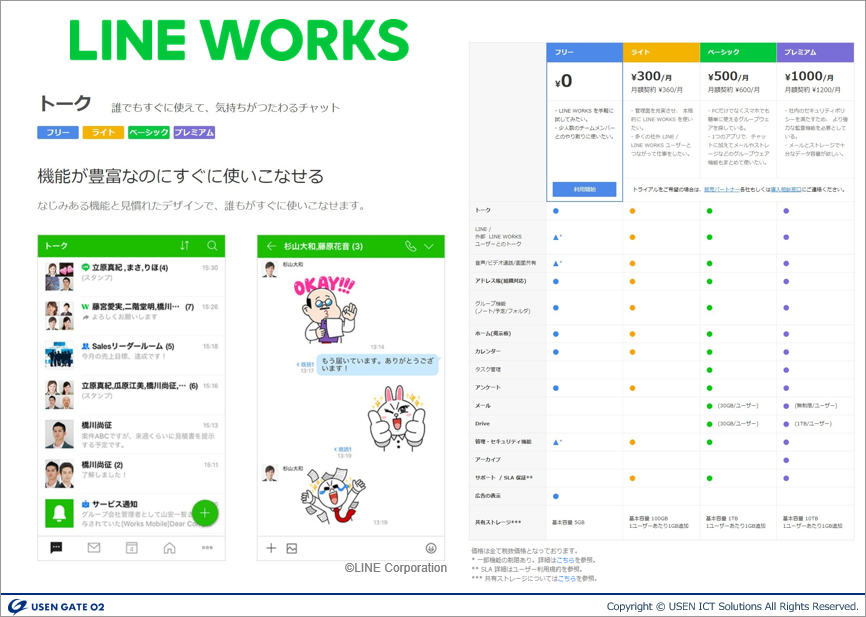Click the purple プレミアム badge under トーク heading
Viewport: 866px width, 617px height.
pos(194,133)
